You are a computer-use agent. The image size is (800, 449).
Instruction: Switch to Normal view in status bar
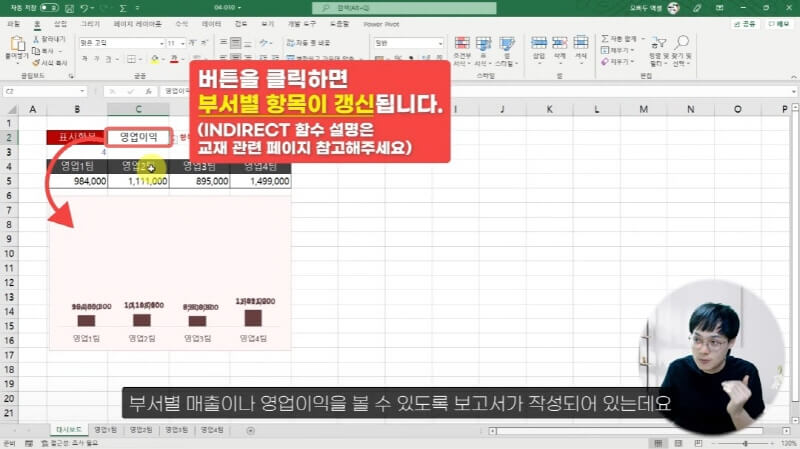pos(658,443)
